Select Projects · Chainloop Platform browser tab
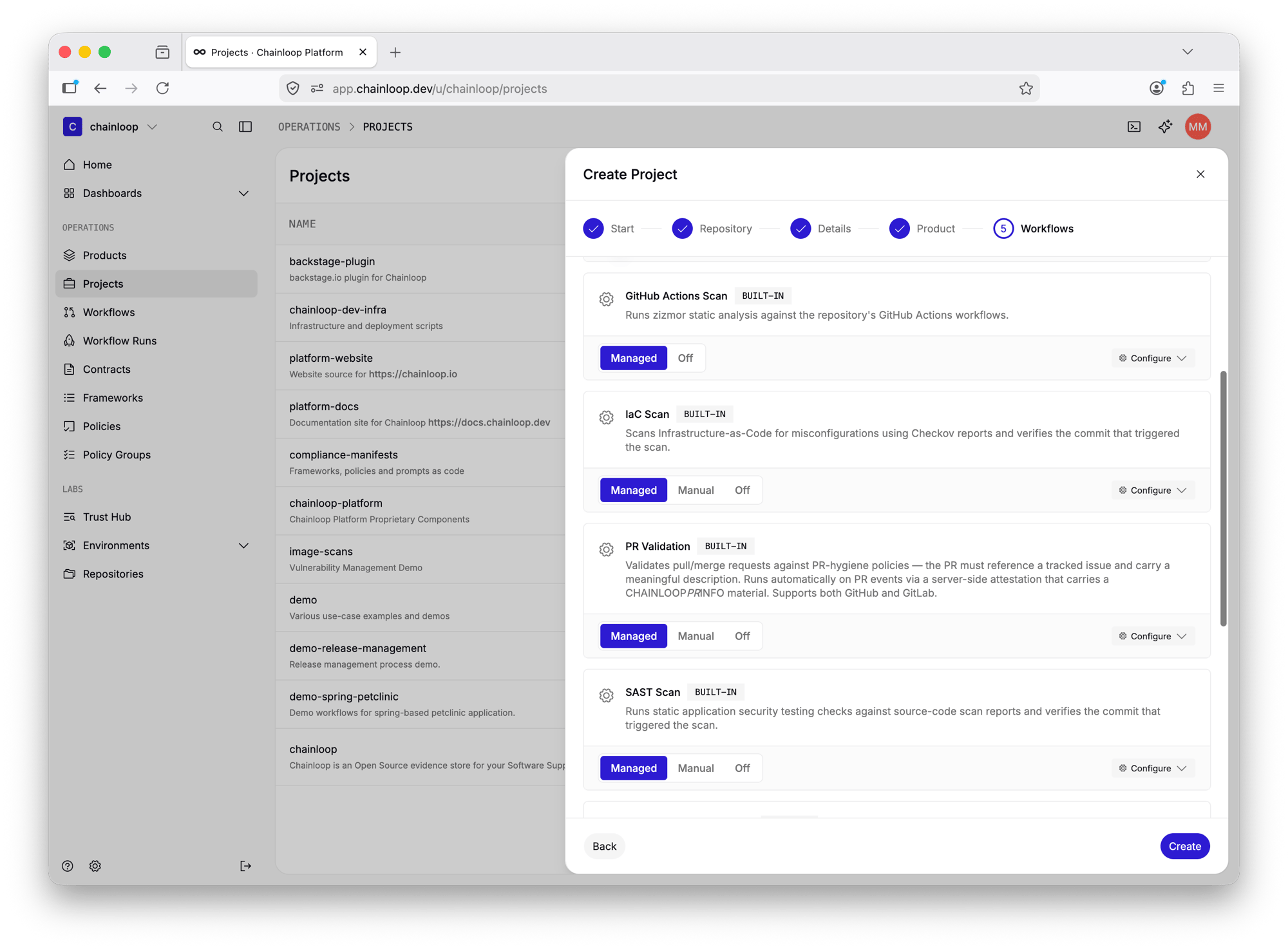The width and height of the screenshot is (1288, 949). coord(281,52)
